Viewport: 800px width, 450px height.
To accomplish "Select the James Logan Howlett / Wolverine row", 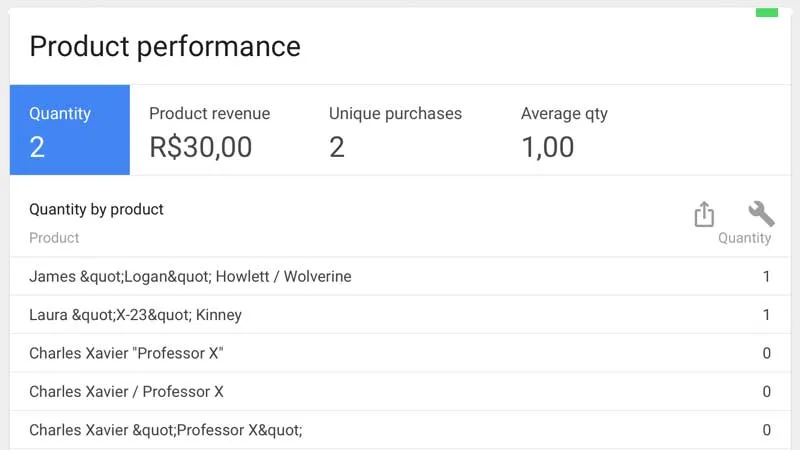I will [x=190, y=276].
